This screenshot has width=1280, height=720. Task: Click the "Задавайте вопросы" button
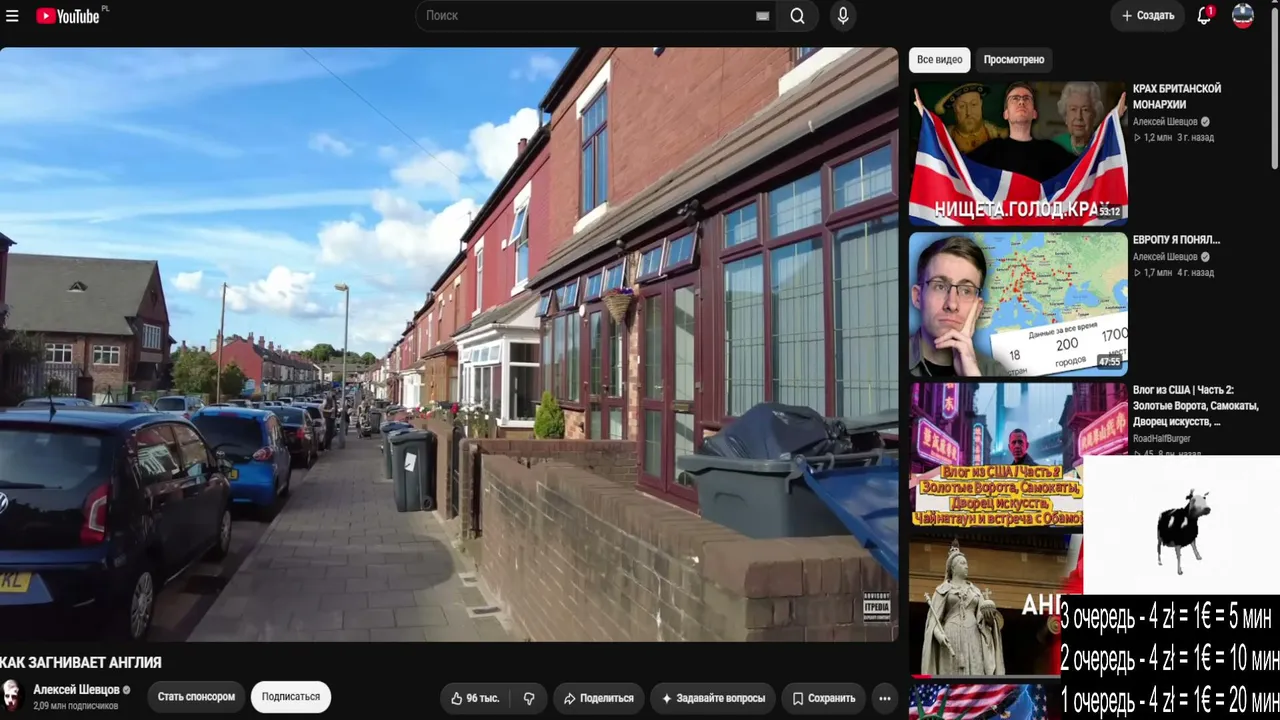713,698
